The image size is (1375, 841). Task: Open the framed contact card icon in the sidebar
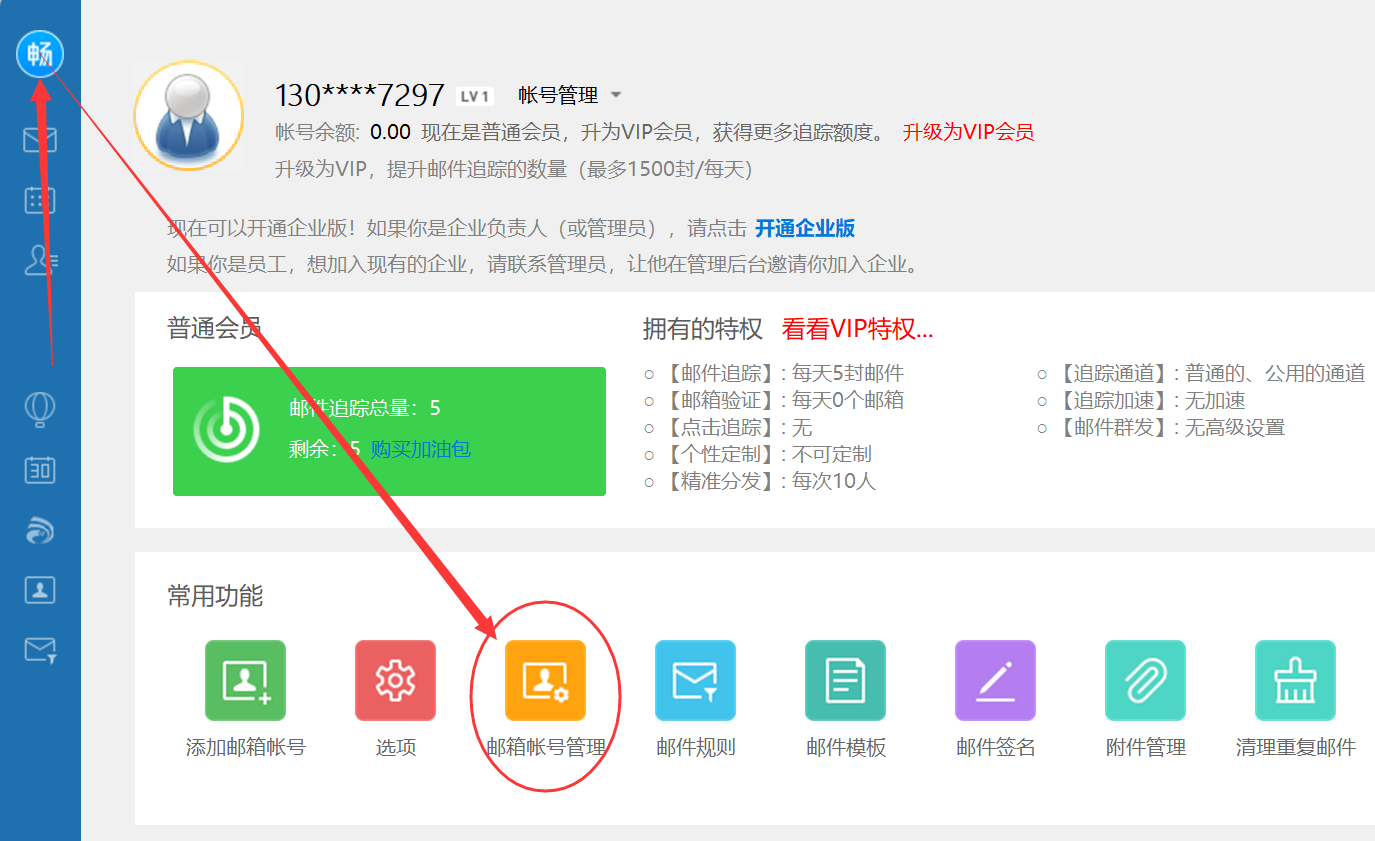[x=40, y=590]
